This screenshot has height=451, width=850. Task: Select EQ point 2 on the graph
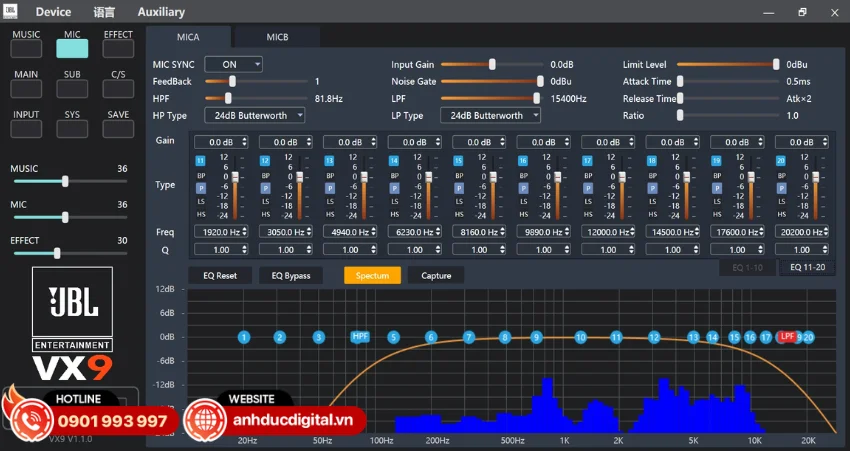pos(280,337)
